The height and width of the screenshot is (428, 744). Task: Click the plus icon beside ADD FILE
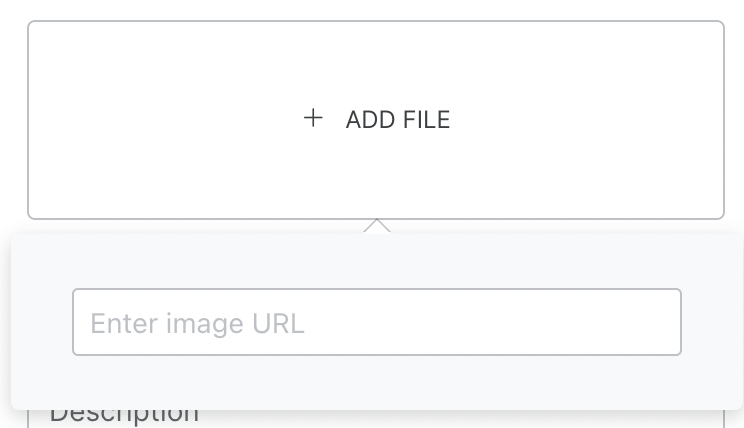(x=313, y=119)
